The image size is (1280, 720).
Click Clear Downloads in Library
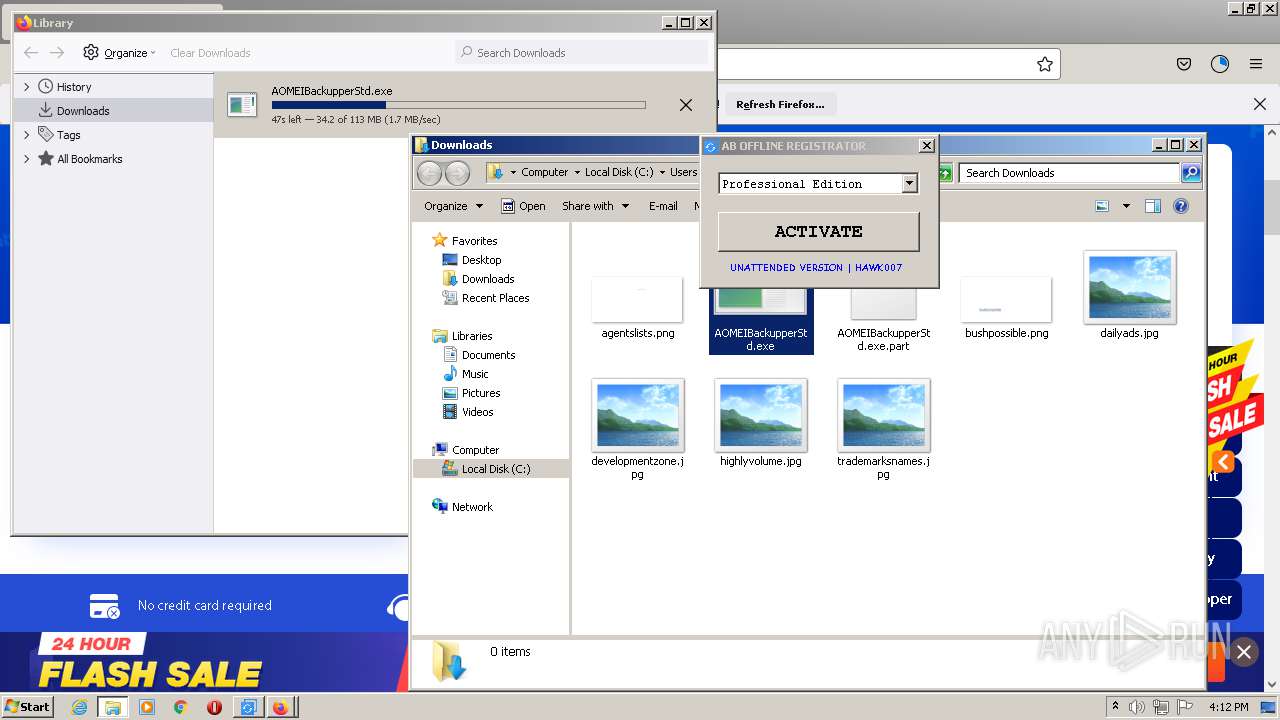coord(210,53)
